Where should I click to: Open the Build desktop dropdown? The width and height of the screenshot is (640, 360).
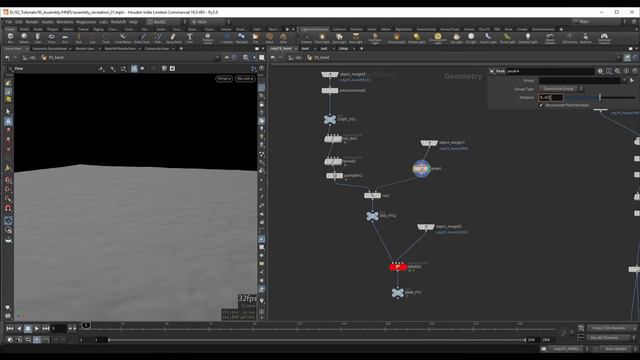(x=167, y=22)
